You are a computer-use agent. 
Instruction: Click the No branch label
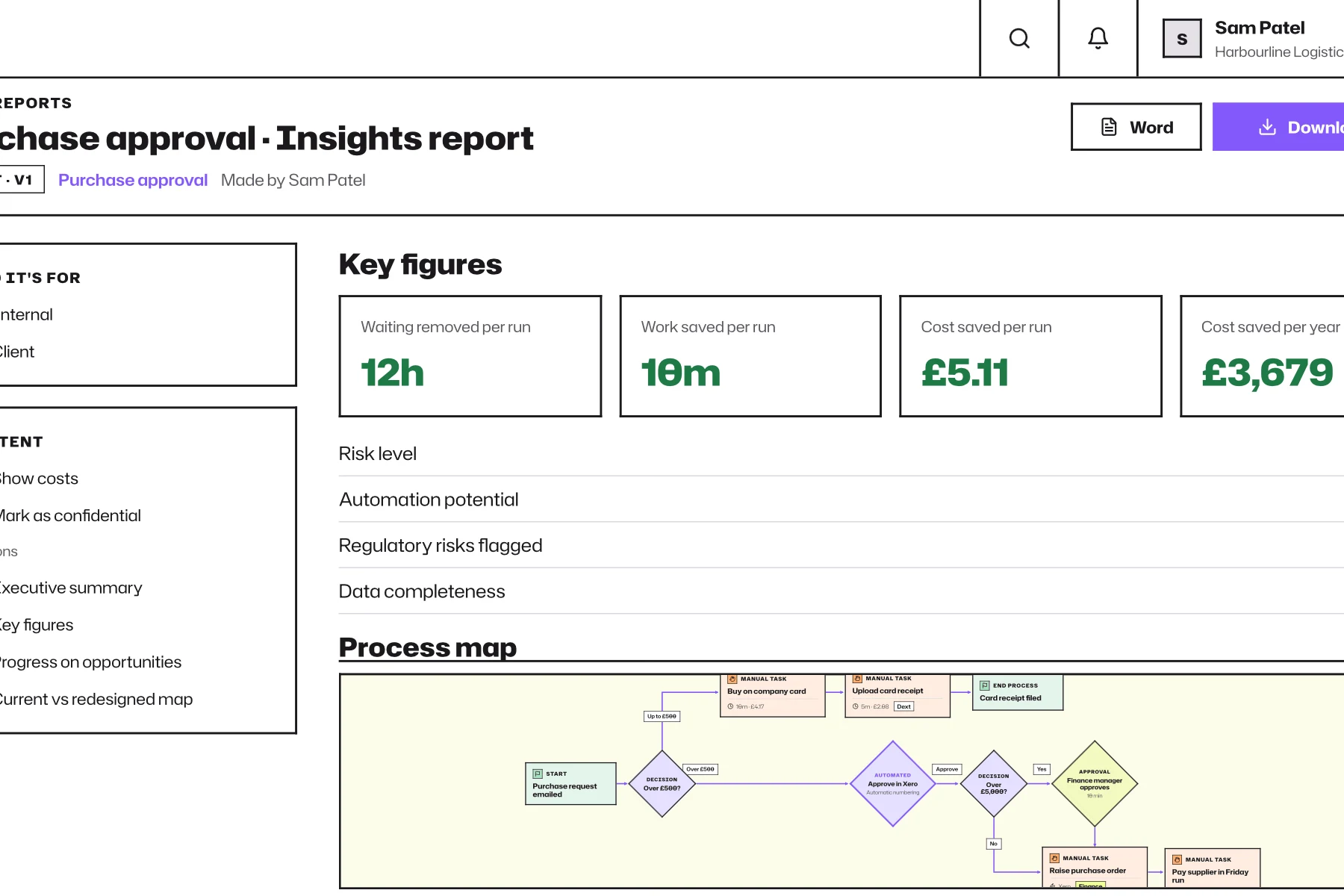coord(994,844)
